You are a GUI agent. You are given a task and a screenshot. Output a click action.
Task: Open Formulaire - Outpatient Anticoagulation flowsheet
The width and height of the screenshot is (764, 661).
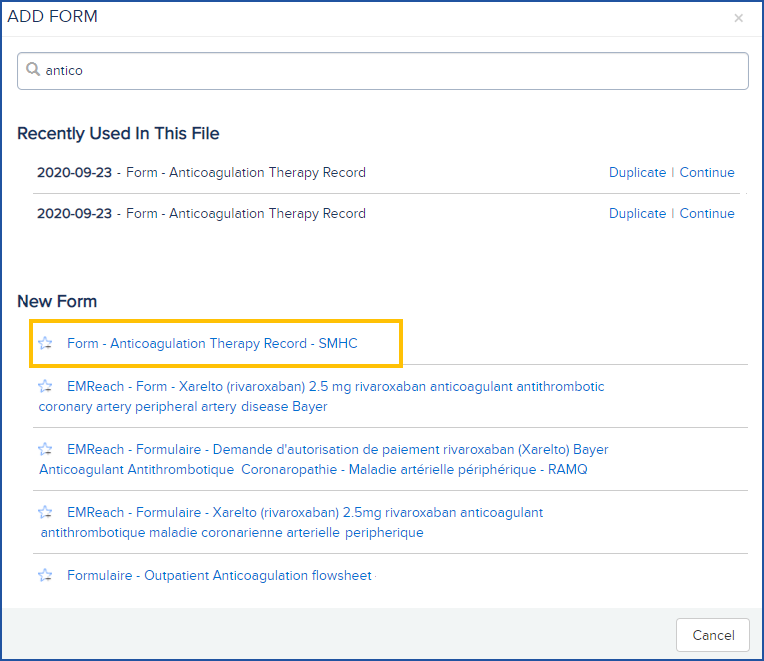(219, 576)
